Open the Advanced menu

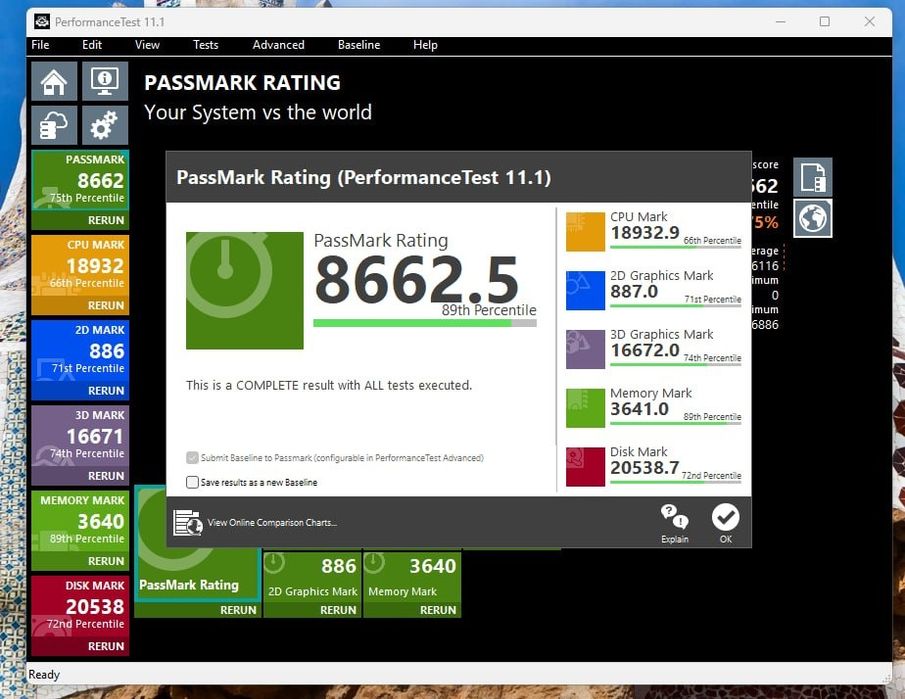coord(278,45)
